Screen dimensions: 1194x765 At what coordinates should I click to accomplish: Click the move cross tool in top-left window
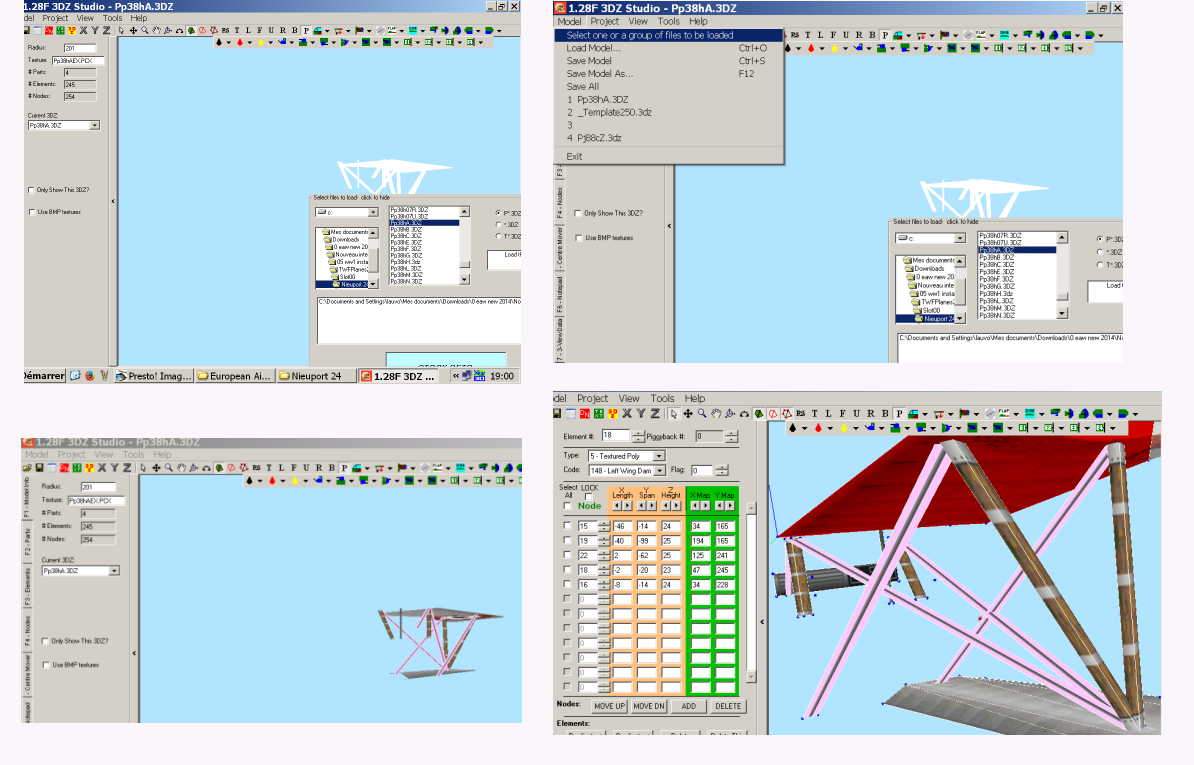click(133, 30)
